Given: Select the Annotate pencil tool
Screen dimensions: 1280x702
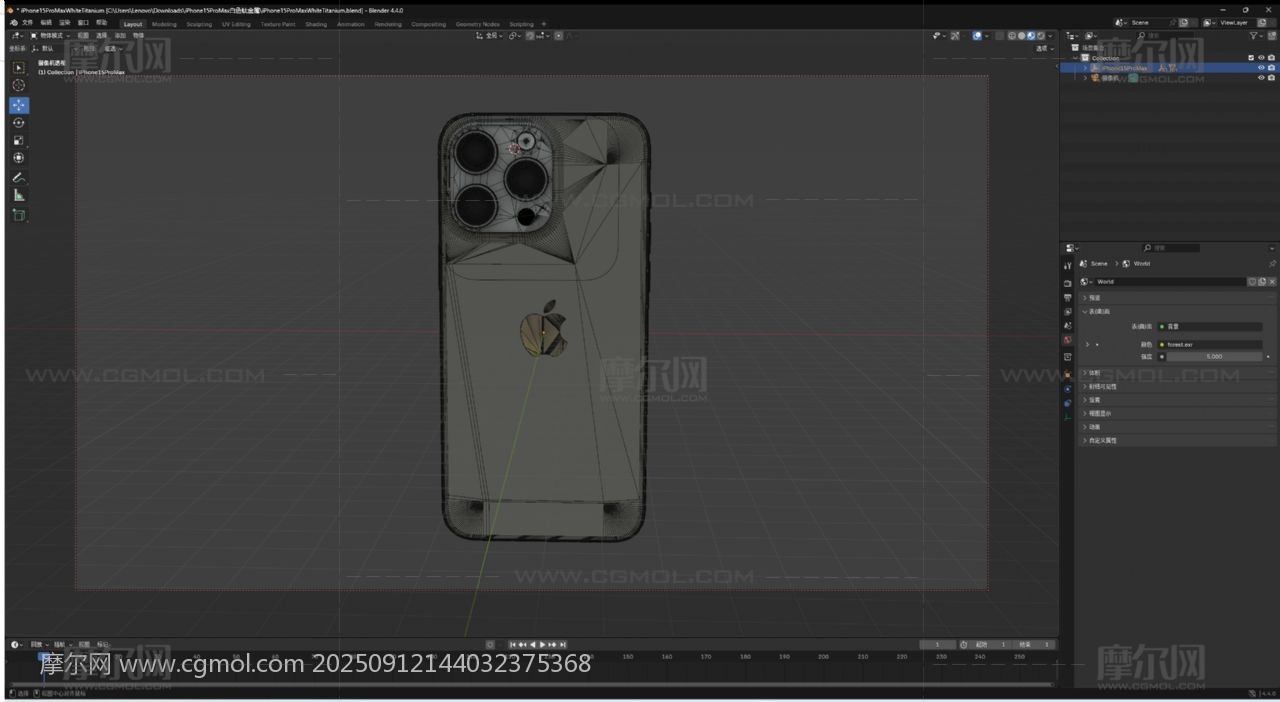Looking at the screenshot, I should (18, 177).
